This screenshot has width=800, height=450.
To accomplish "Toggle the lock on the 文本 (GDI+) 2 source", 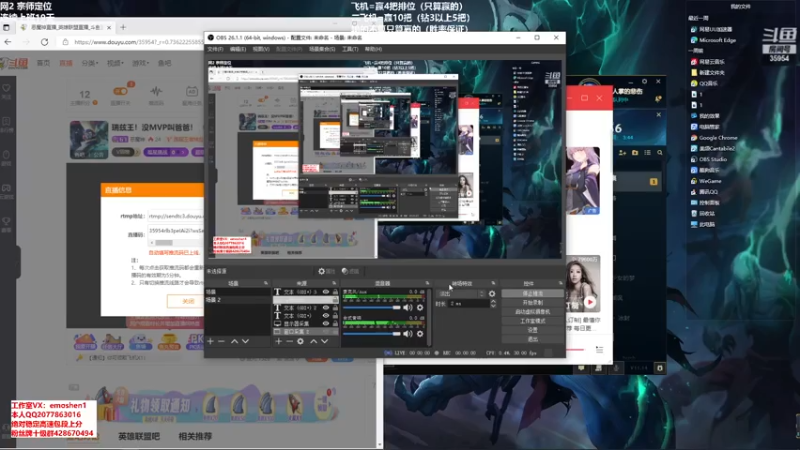I will pyautogui.click(x=335, y=308).
